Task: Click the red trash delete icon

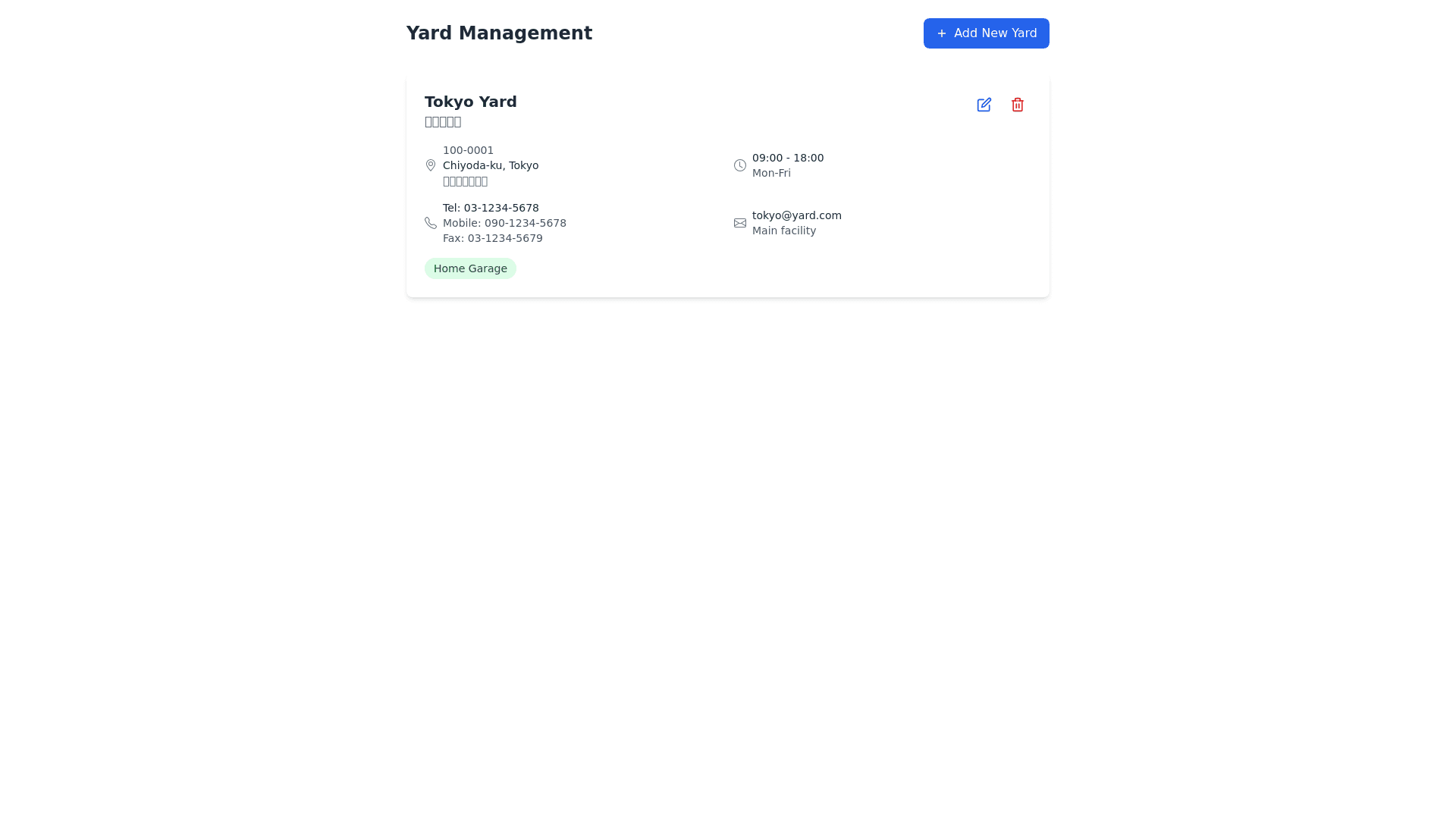Action: click(x=1017, y=105)
